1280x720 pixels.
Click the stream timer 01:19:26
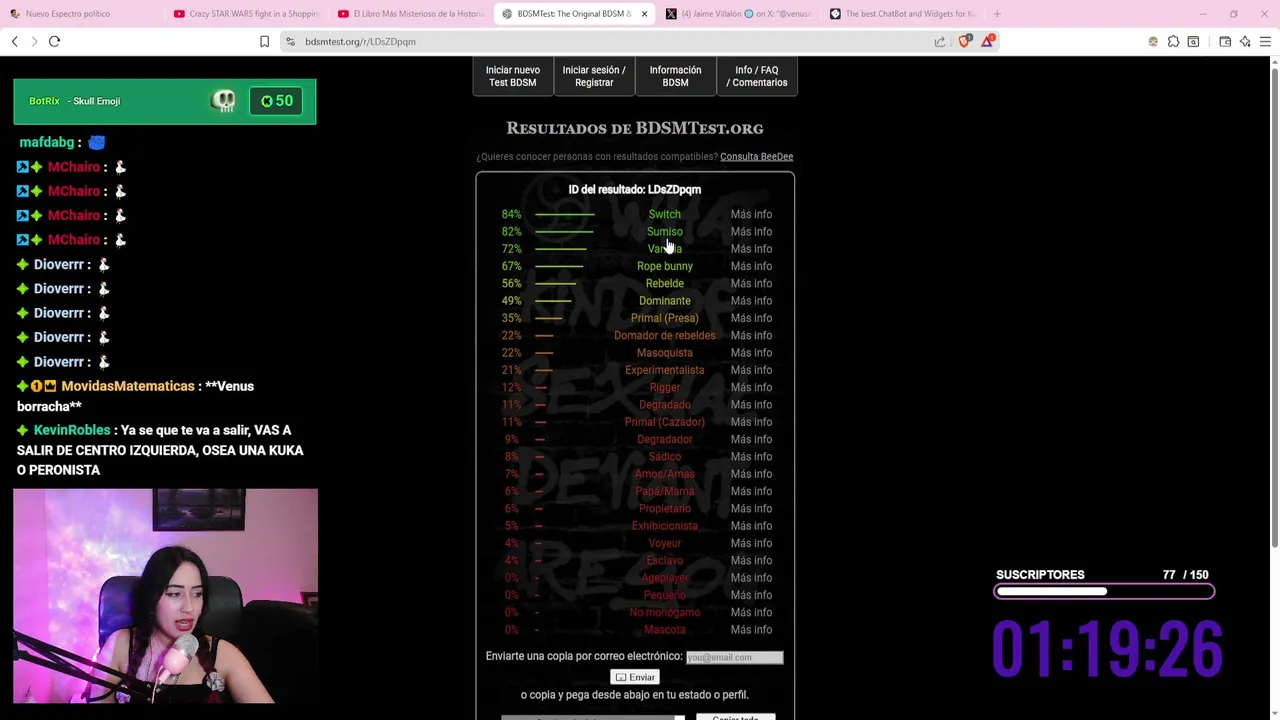coord(1107,649)
